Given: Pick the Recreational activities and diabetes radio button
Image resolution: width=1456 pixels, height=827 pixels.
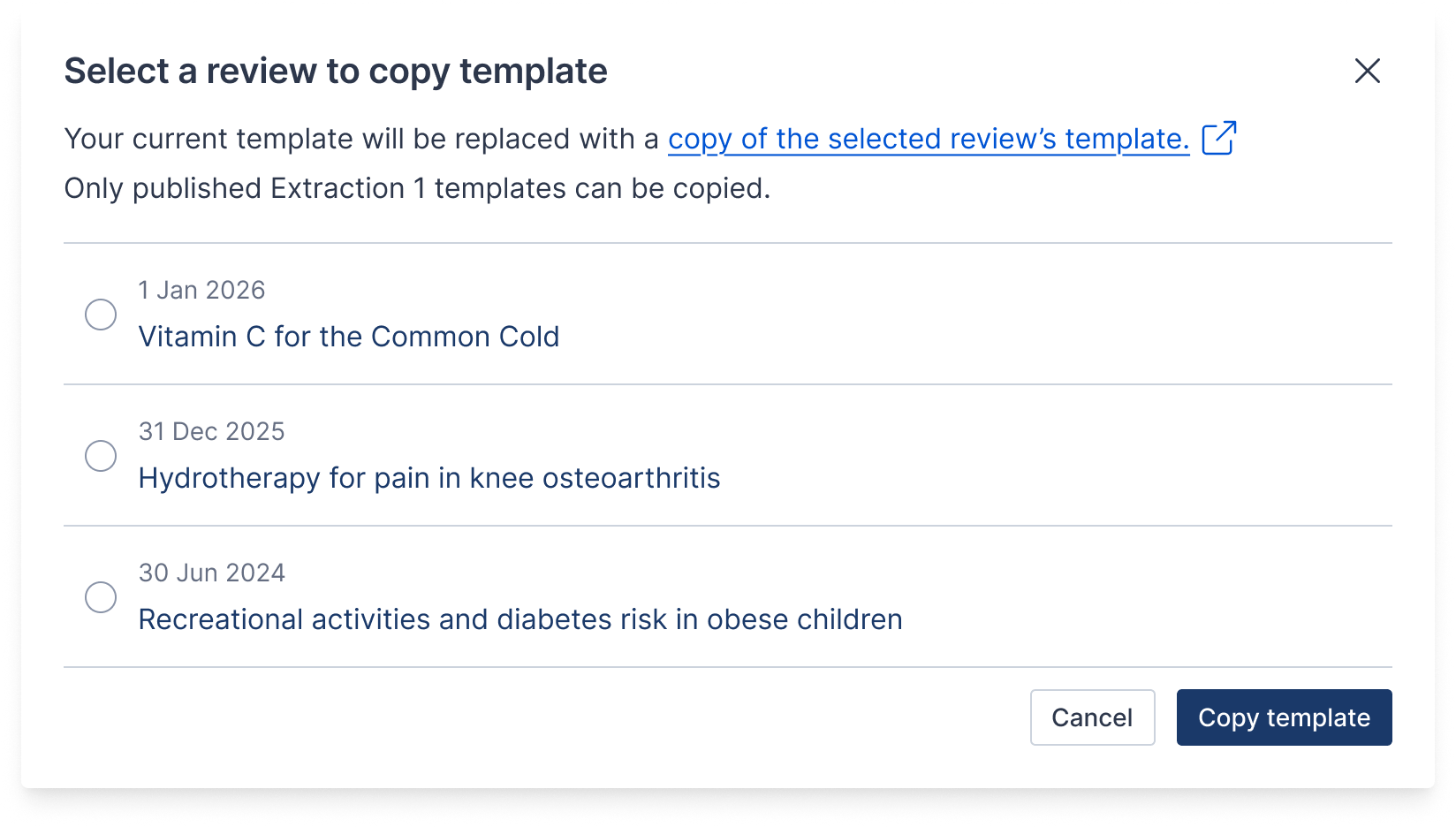Looking at the screenshot, I should (x=101, y=597).
